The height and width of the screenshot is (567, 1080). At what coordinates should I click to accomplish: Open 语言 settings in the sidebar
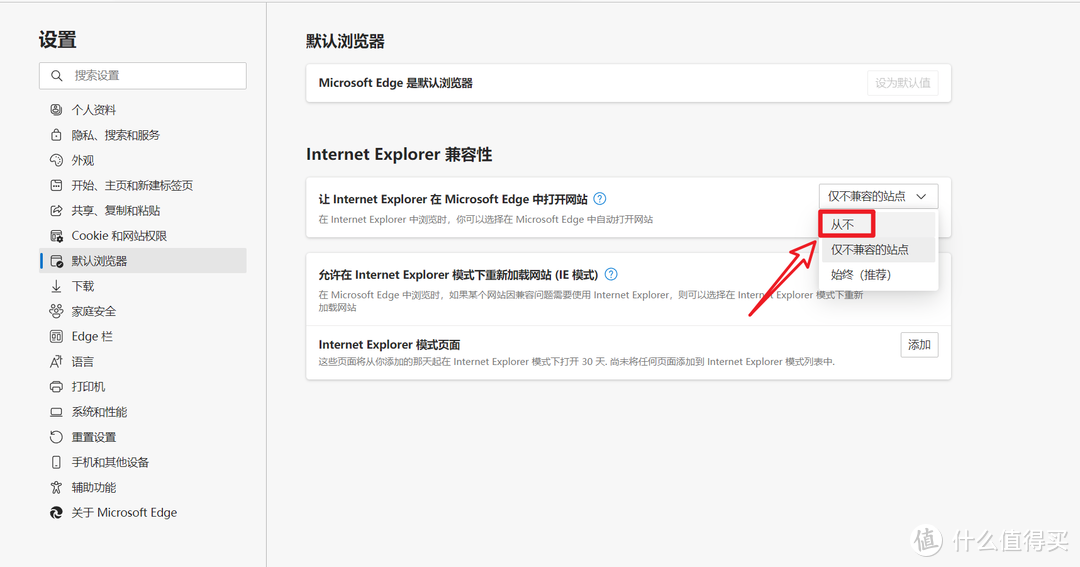(x=83, y=362)
